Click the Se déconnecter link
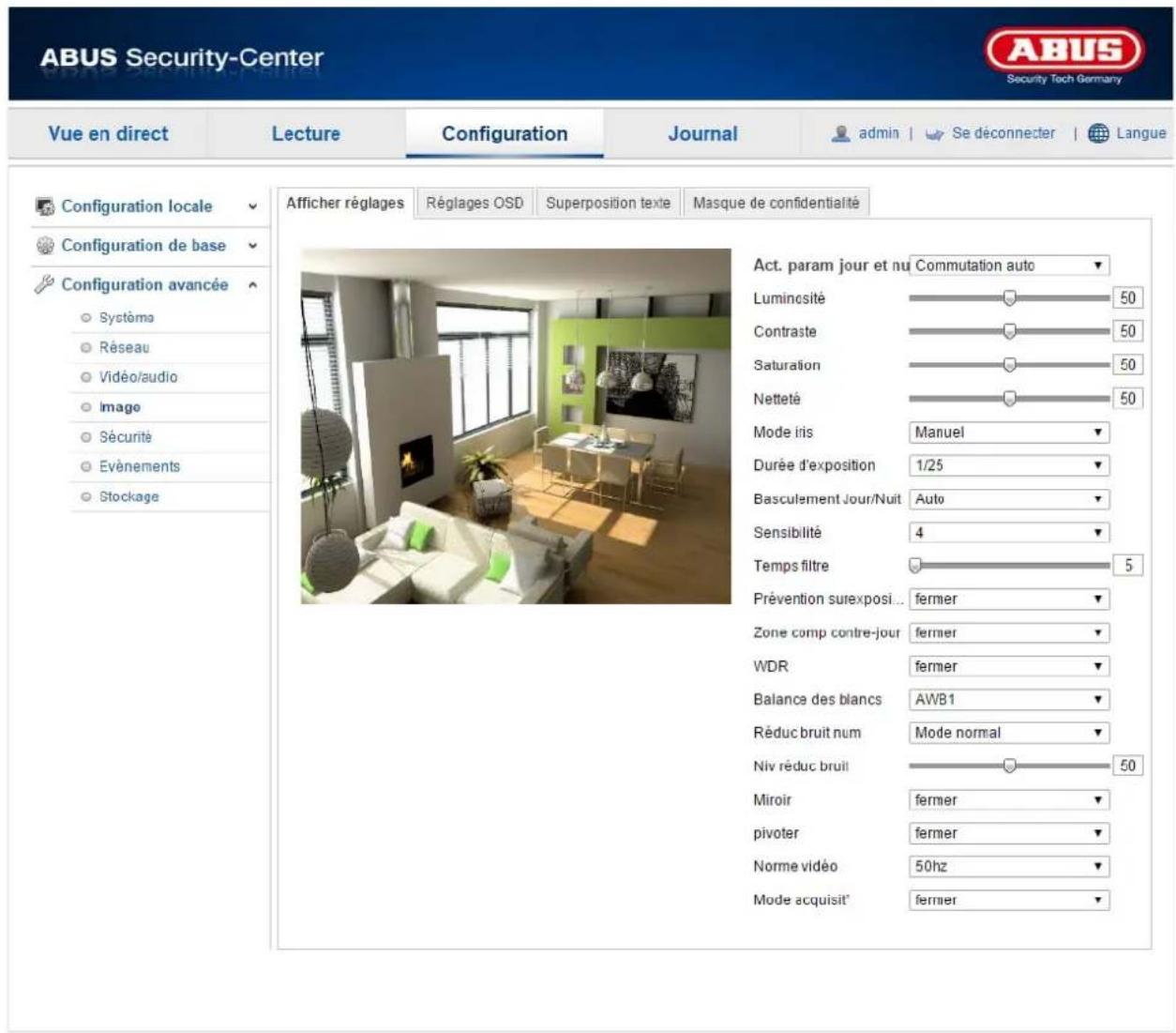 click(x=1003, y=133)
